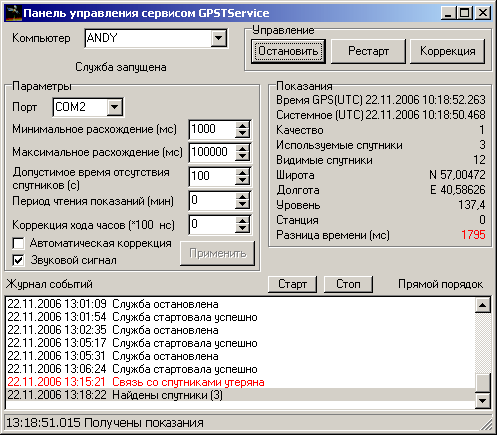Click the window resize grip in status bar
The image size is (497, 435).
(x=486, y=424)
